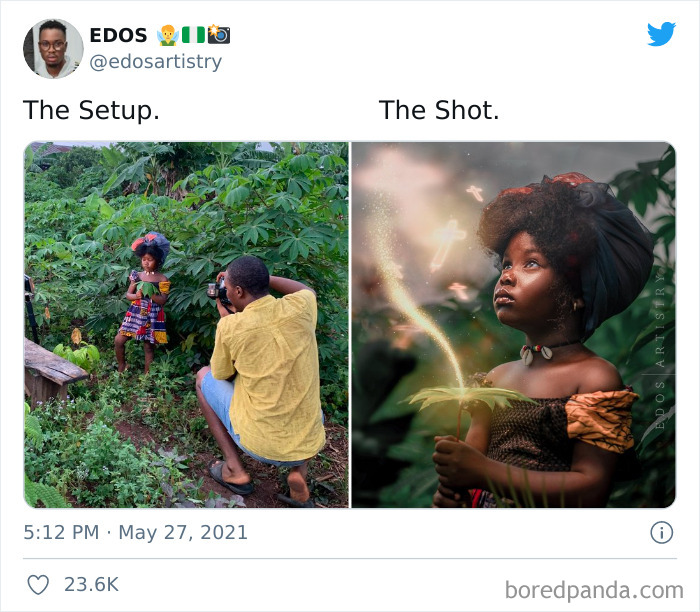
Task: Click the Twitter bird logo
Action: coord(661,34)
